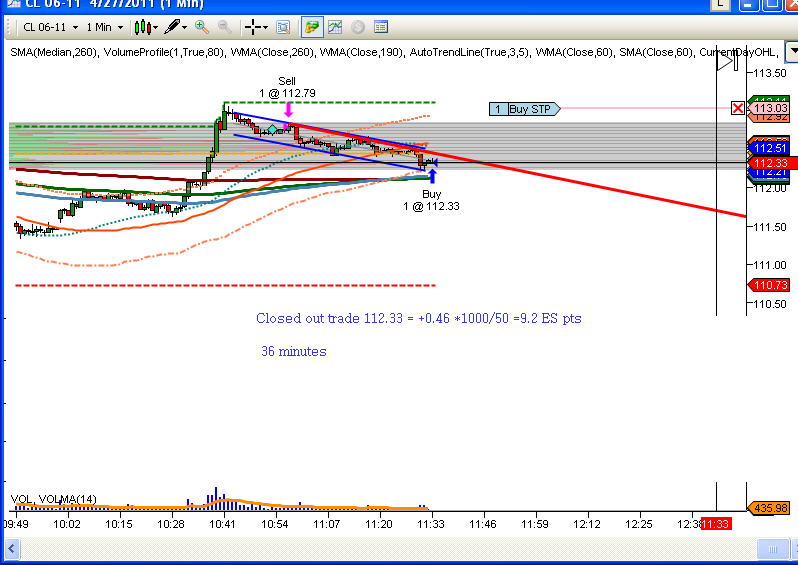This screenshot has height=565, width=798.
Task: Click the SMA(Median,260) indicator label
Action: point(53,52)
